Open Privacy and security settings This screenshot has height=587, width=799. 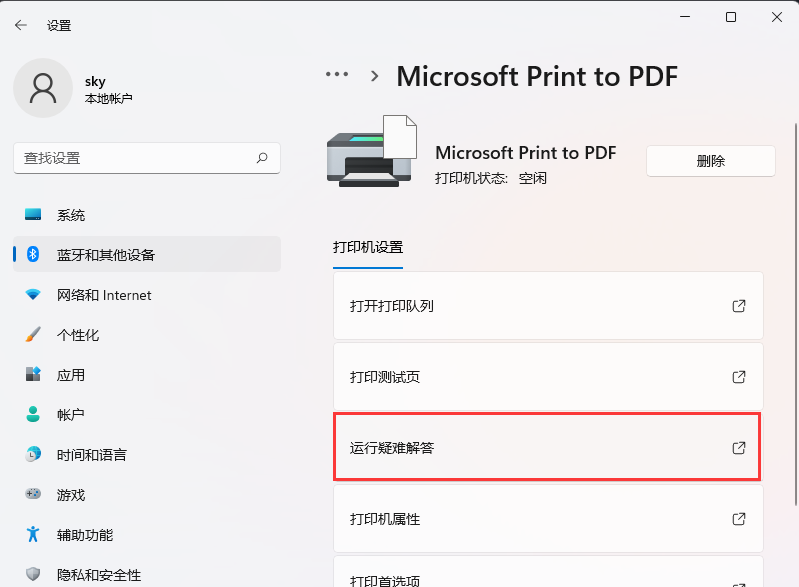(x=99, y=575)
